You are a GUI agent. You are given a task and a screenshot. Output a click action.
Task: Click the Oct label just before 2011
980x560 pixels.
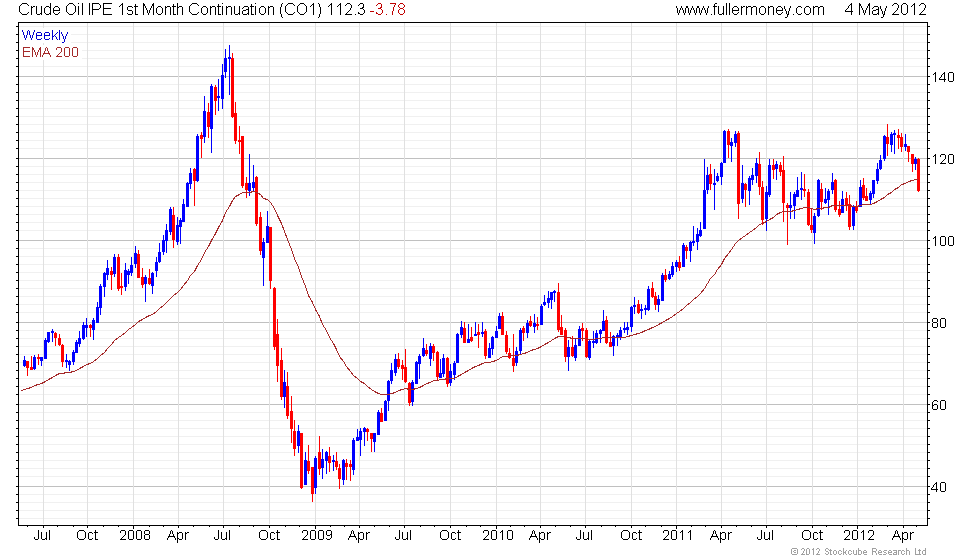(x=631, y=536)
